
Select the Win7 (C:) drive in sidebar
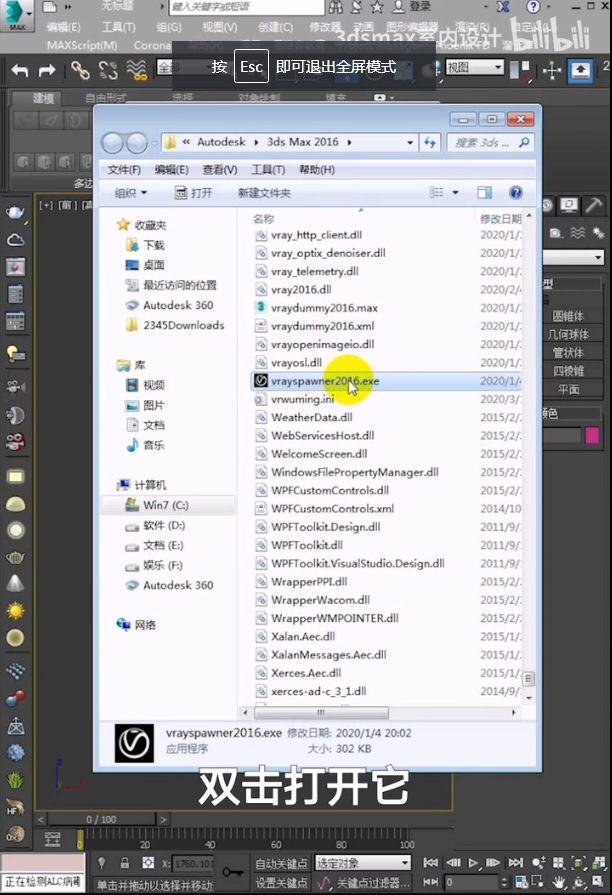point(165,505)
